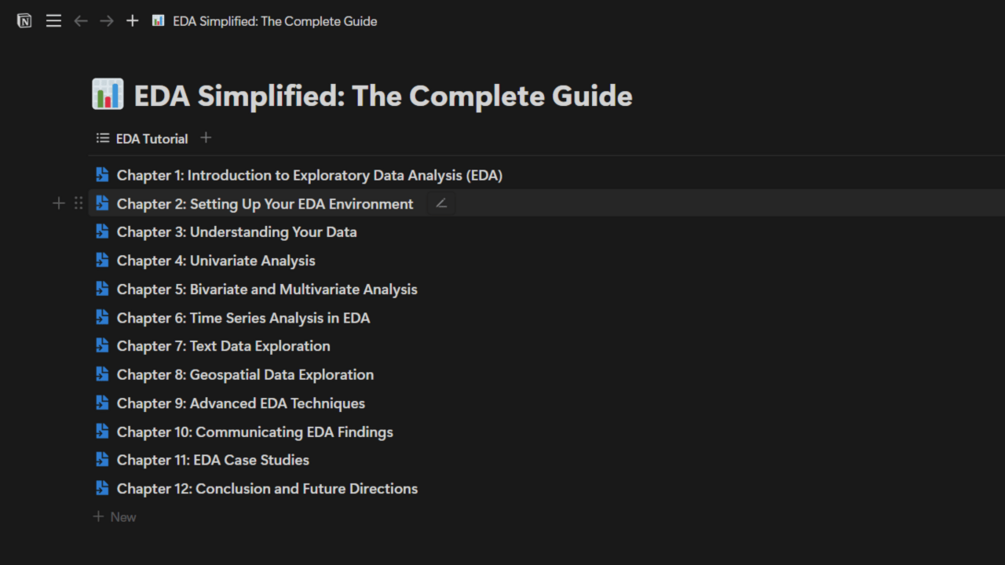This screenshot has width=1005, height=565.
Task: Open Chapter 4: Univariate Analysis
Action: (215, 261)
